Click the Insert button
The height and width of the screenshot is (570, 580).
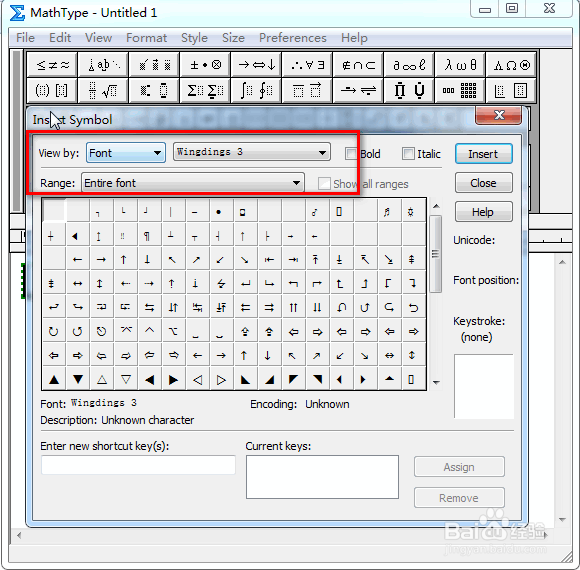(483, 154)
